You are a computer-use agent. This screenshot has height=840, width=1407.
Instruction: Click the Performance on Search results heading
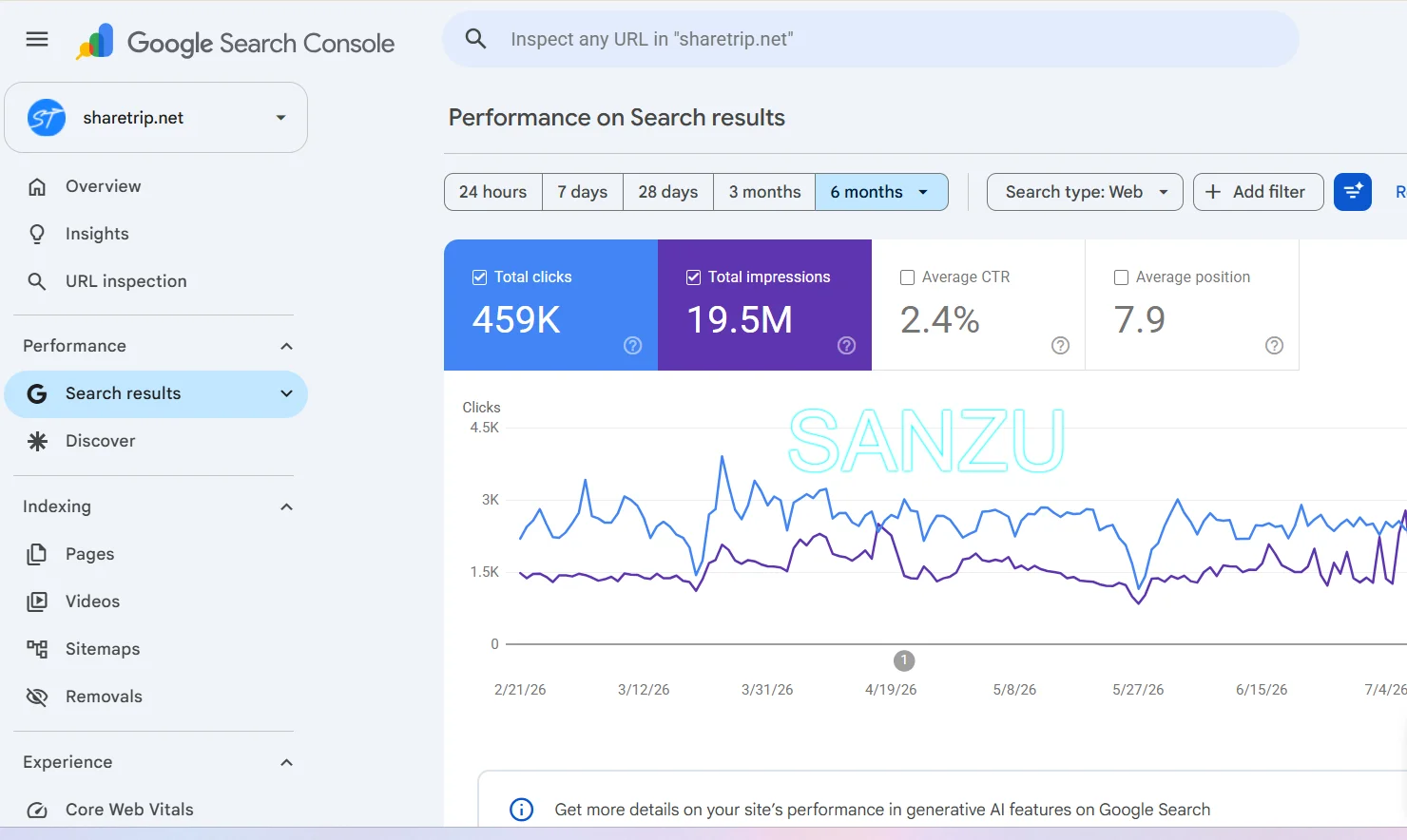(x=617, y=118)
